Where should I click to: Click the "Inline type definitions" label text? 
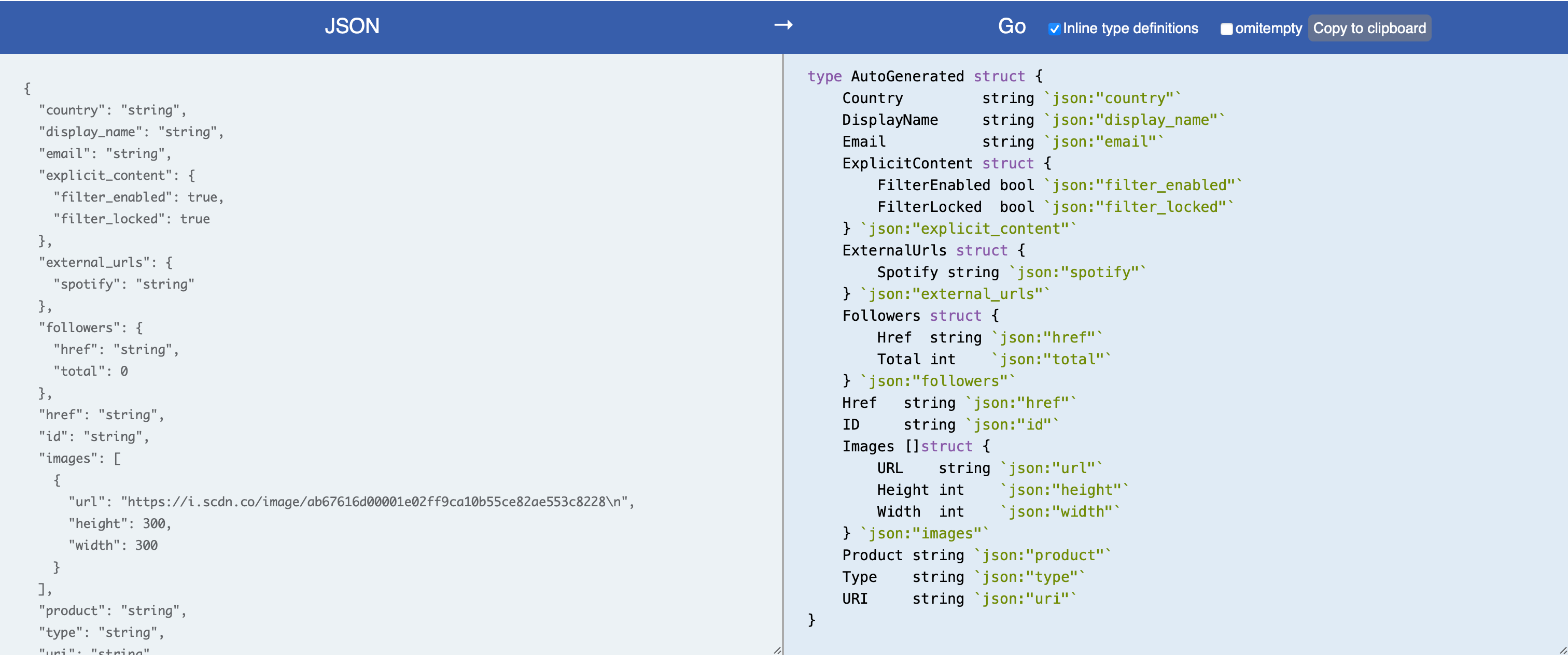point(1130,29)
